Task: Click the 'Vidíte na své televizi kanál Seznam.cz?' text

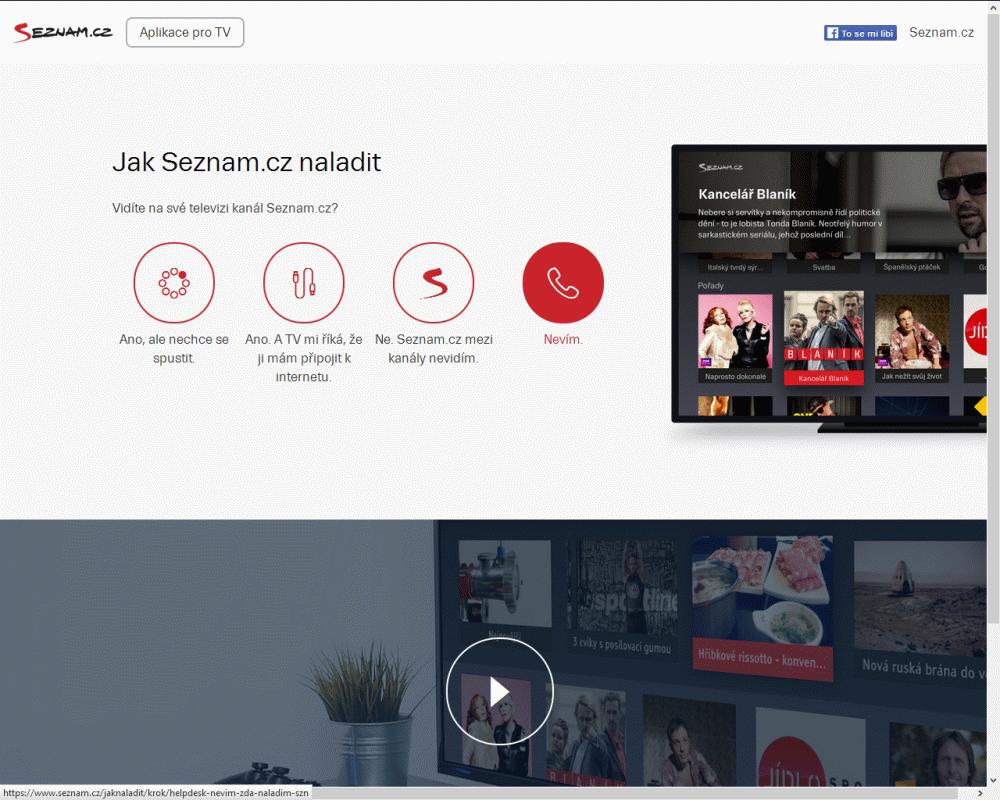Action: click(225, 208)
